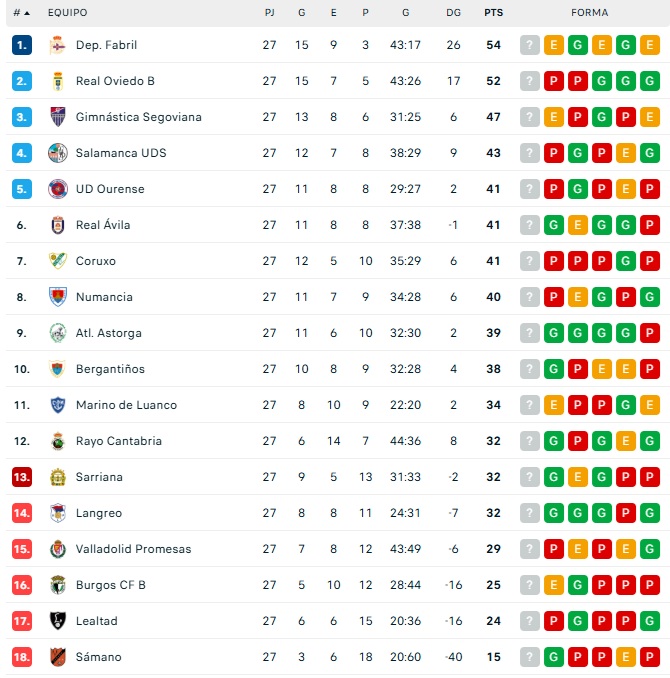Screen dimensions: 670x678
Task: Sort table by PJ column header
Action: click(269, 13)
